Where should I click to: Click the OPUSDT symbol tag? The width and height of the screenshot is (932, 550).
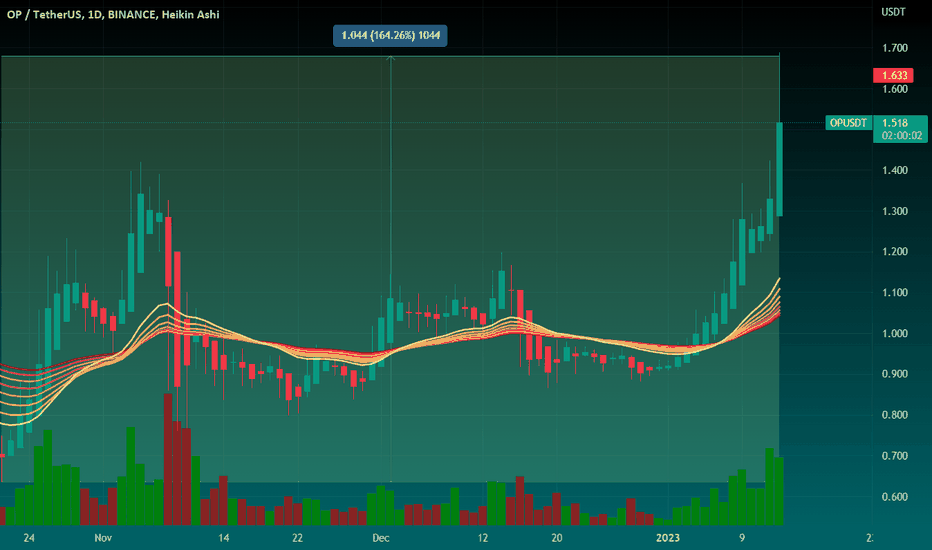[848, 123]
